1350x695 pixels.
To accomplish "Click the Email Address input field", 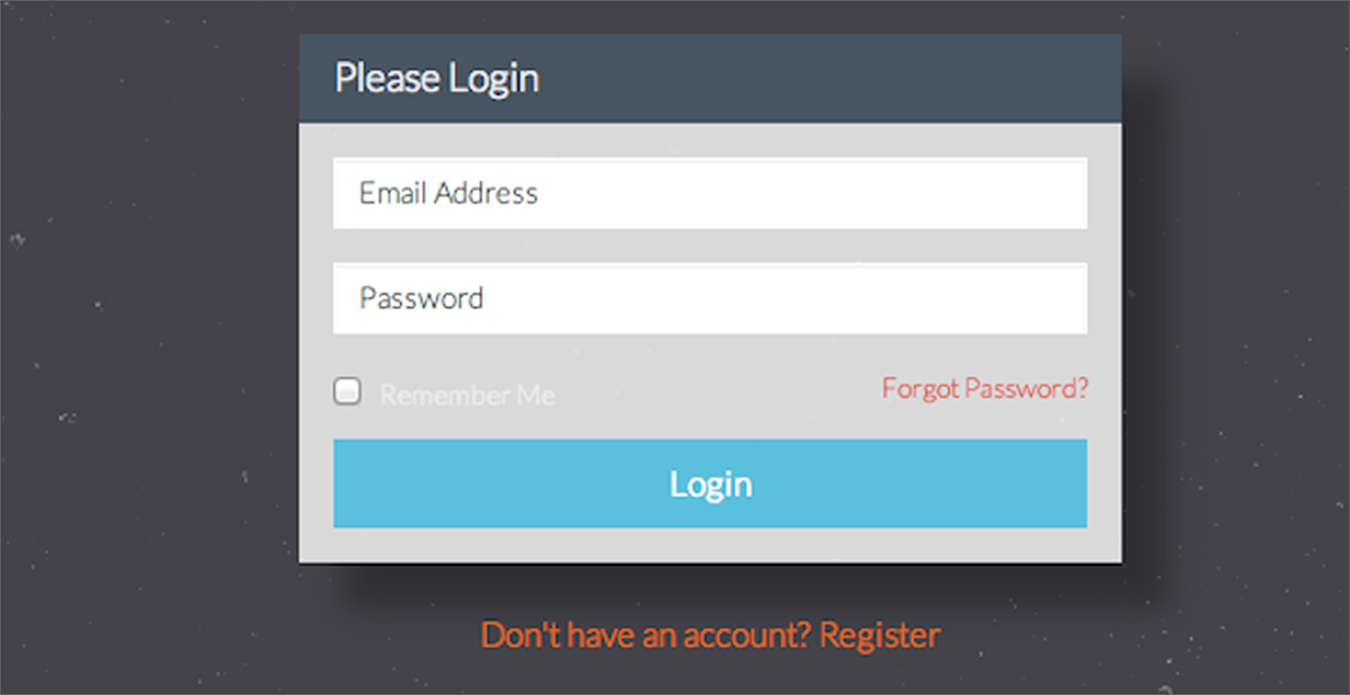I will tap(710, 193).
